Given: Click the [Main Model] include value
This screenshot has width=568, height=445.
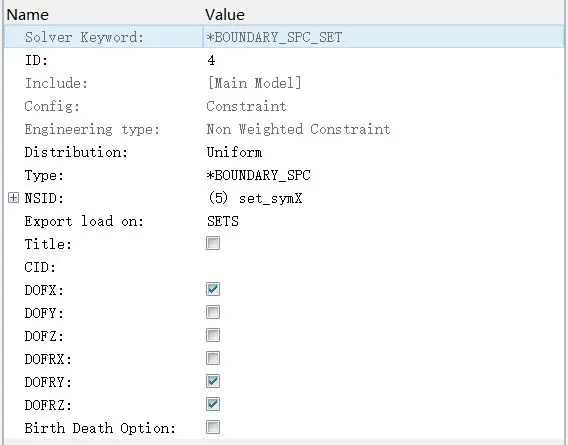Looking at the screenshot, I should pos(254,83).
